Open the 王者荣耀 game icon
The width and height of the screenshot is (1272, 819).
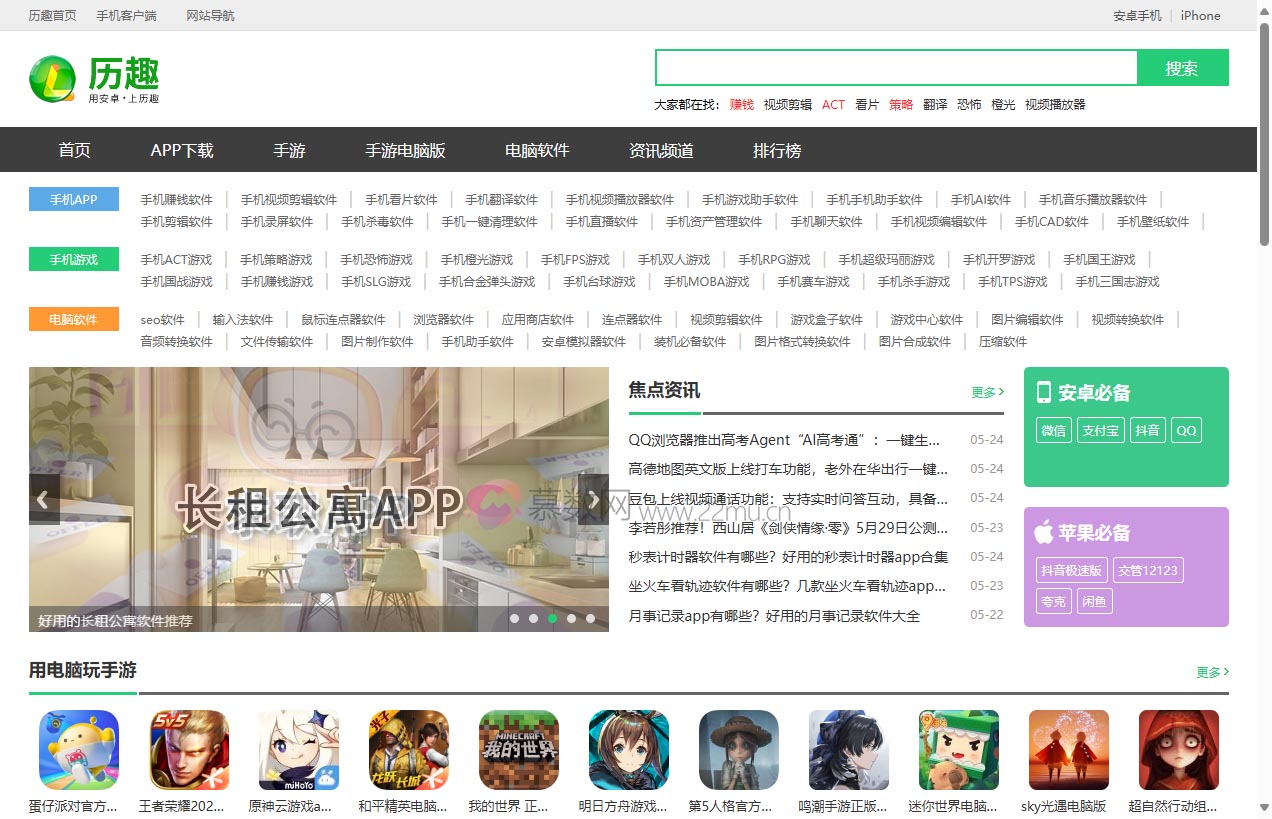point(189,750)
